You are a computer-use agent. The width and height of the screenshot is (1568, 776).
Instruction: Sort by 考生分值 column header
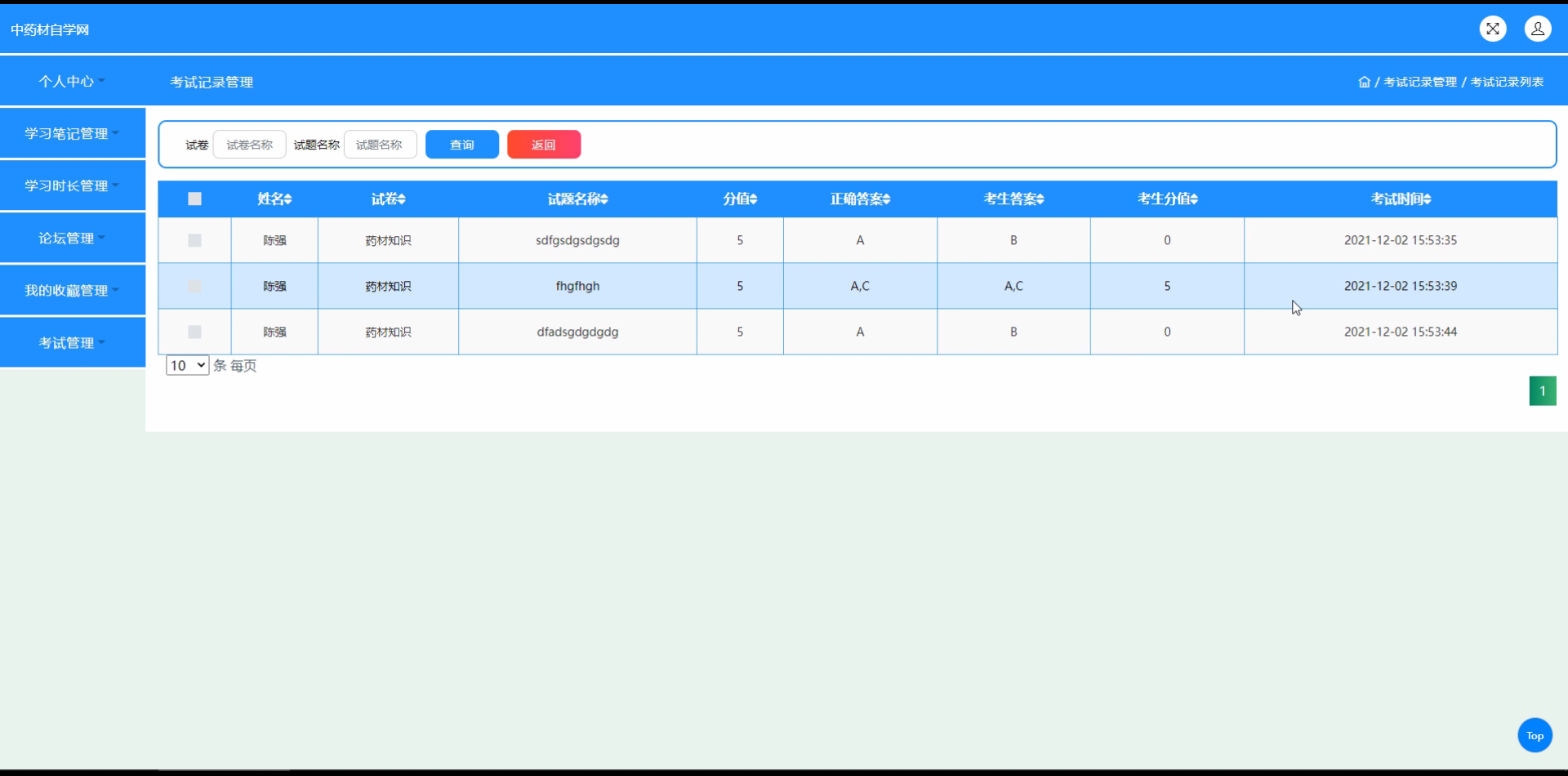1168,198
